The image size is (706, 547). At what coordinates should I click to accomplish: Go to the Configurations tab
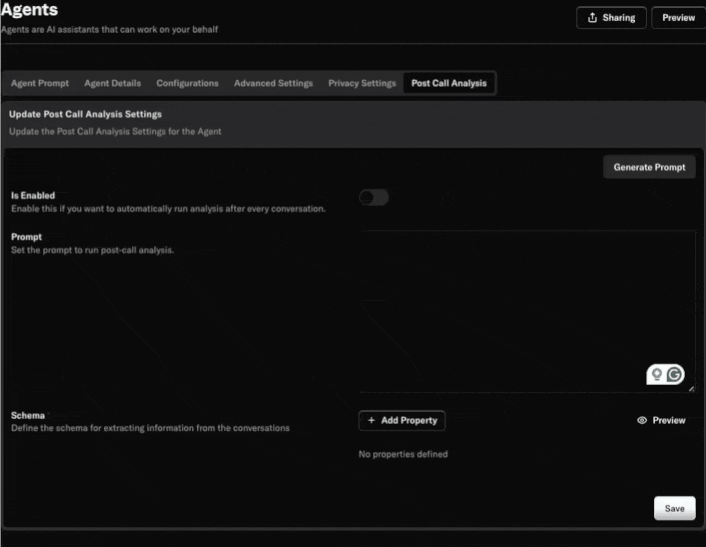click(187, 83)
